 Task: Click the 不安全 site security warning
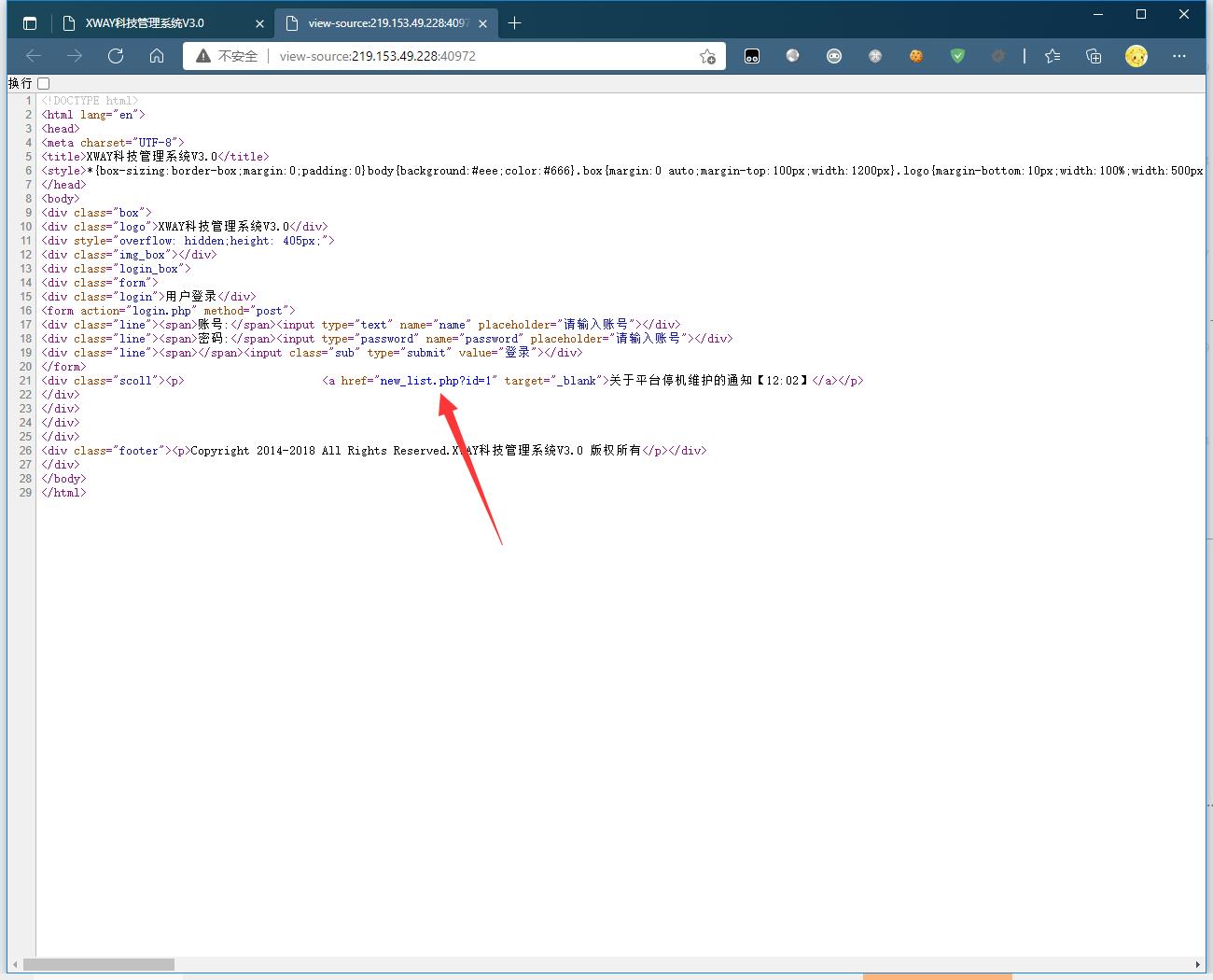pos(227,56)
